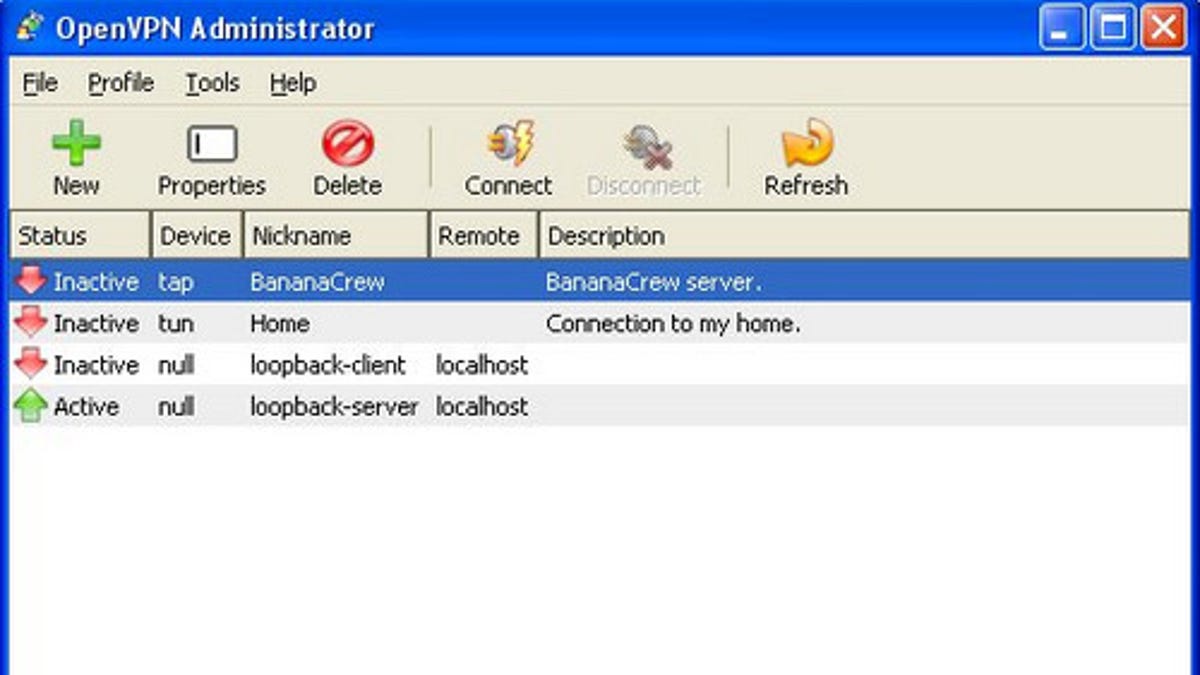Open the File menu

click(x=40, y=84)
